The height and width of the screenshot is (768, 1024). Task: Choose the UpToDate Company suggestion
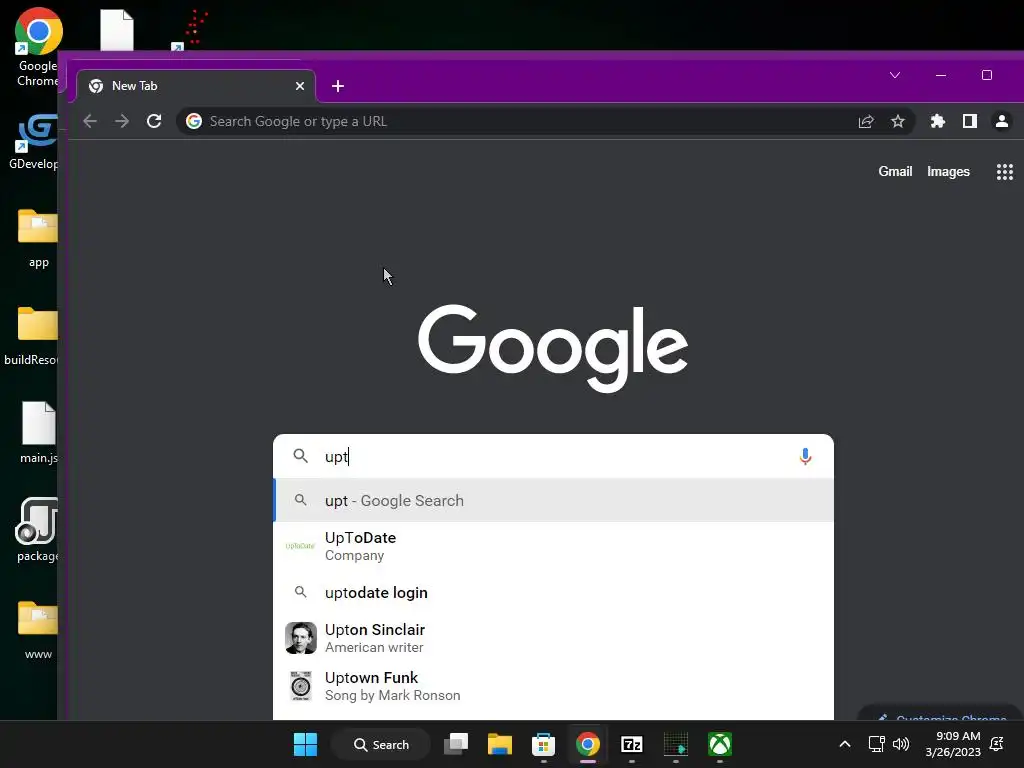(553, 546)
